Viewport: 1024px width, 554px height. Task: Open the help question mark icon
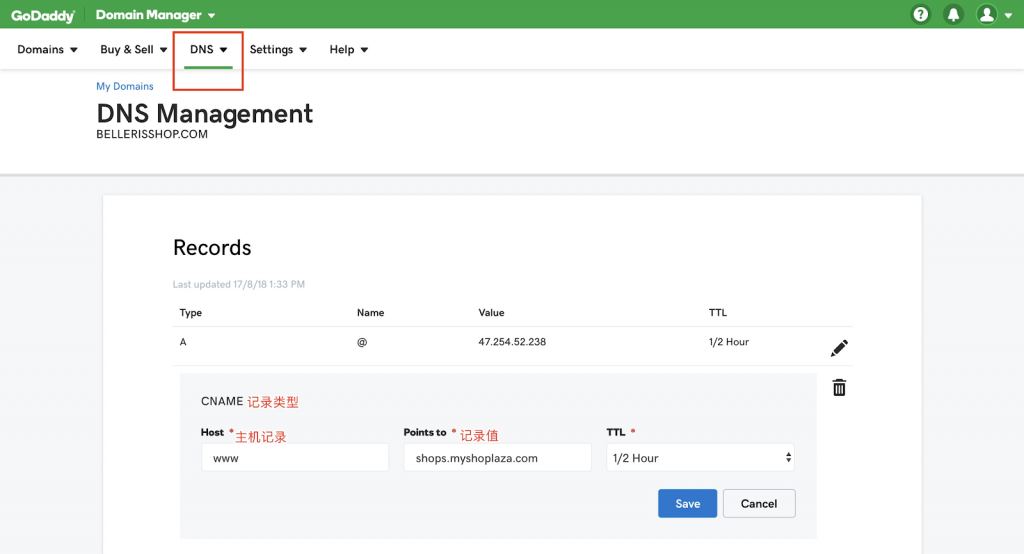click(x=921, y=14)
